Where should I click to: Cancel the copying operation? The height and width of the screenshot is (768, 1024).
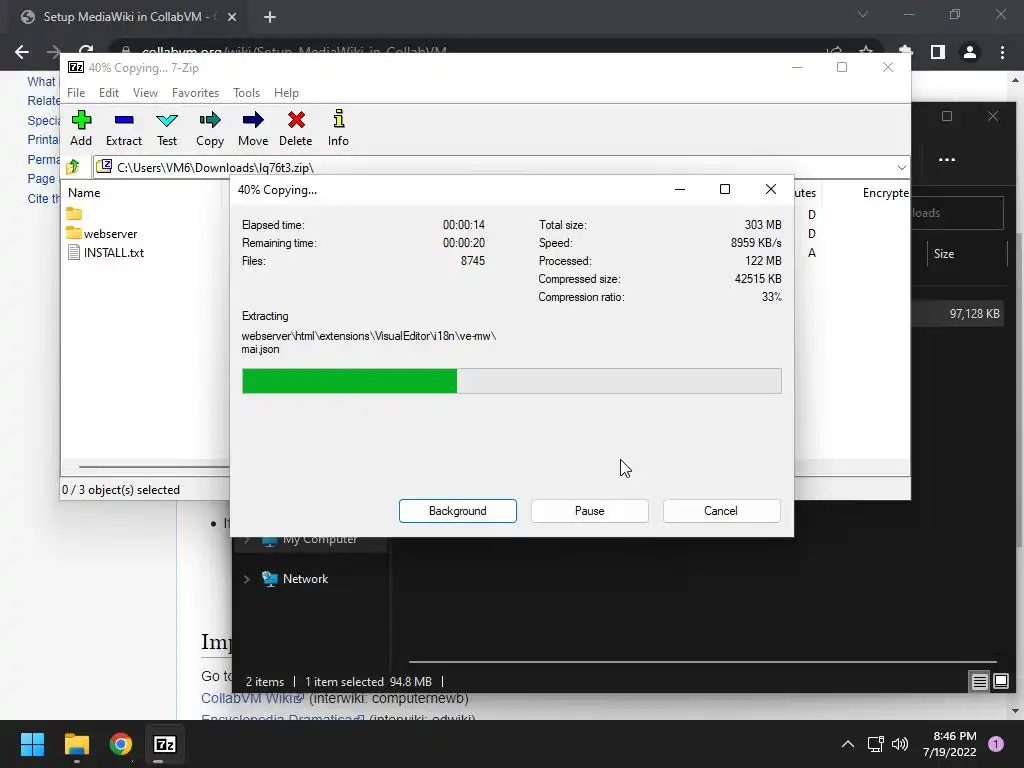[x=721, y=511]
